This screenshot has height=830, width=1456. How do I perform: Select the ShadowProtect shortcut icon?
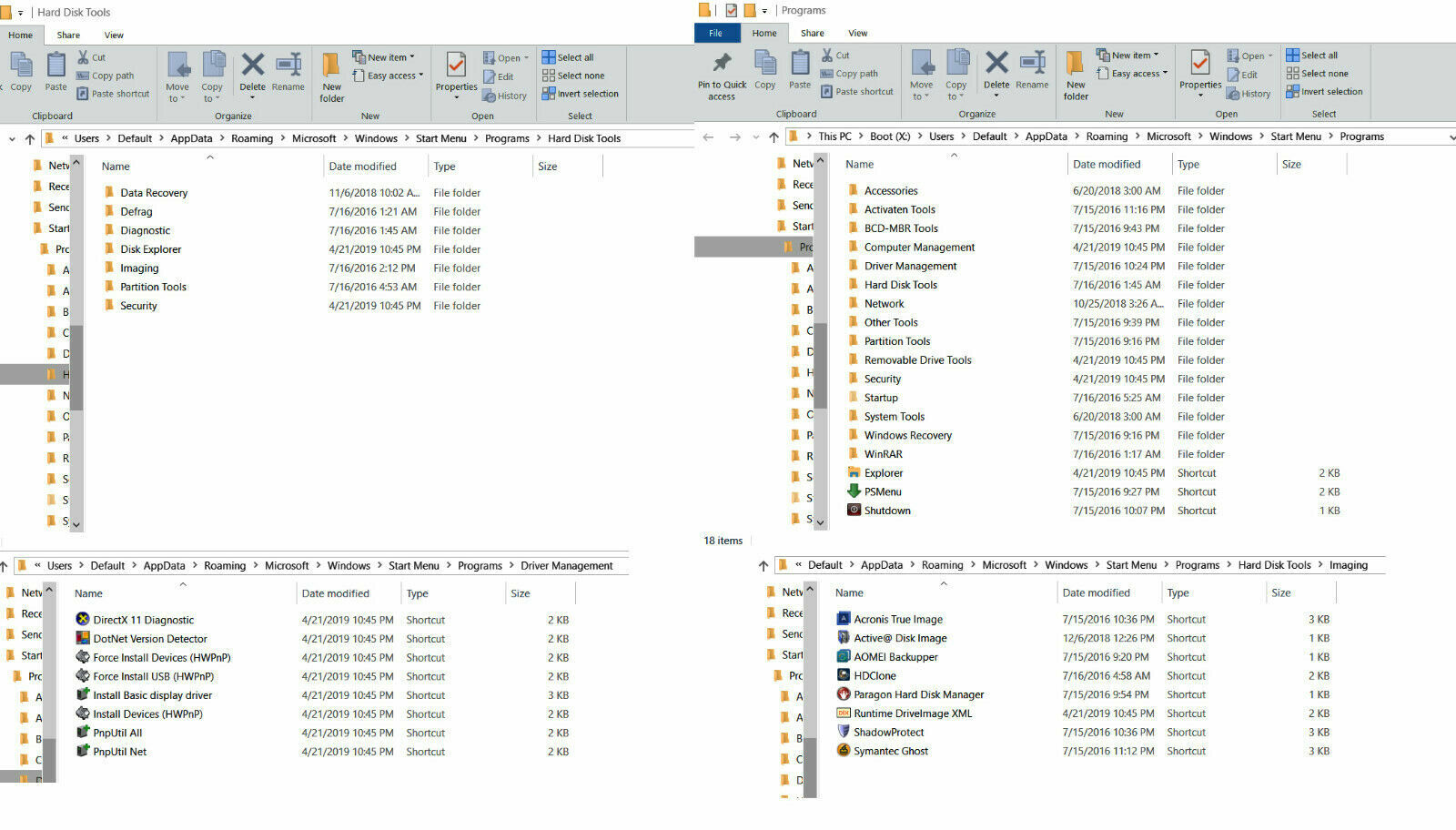point(844,732)
